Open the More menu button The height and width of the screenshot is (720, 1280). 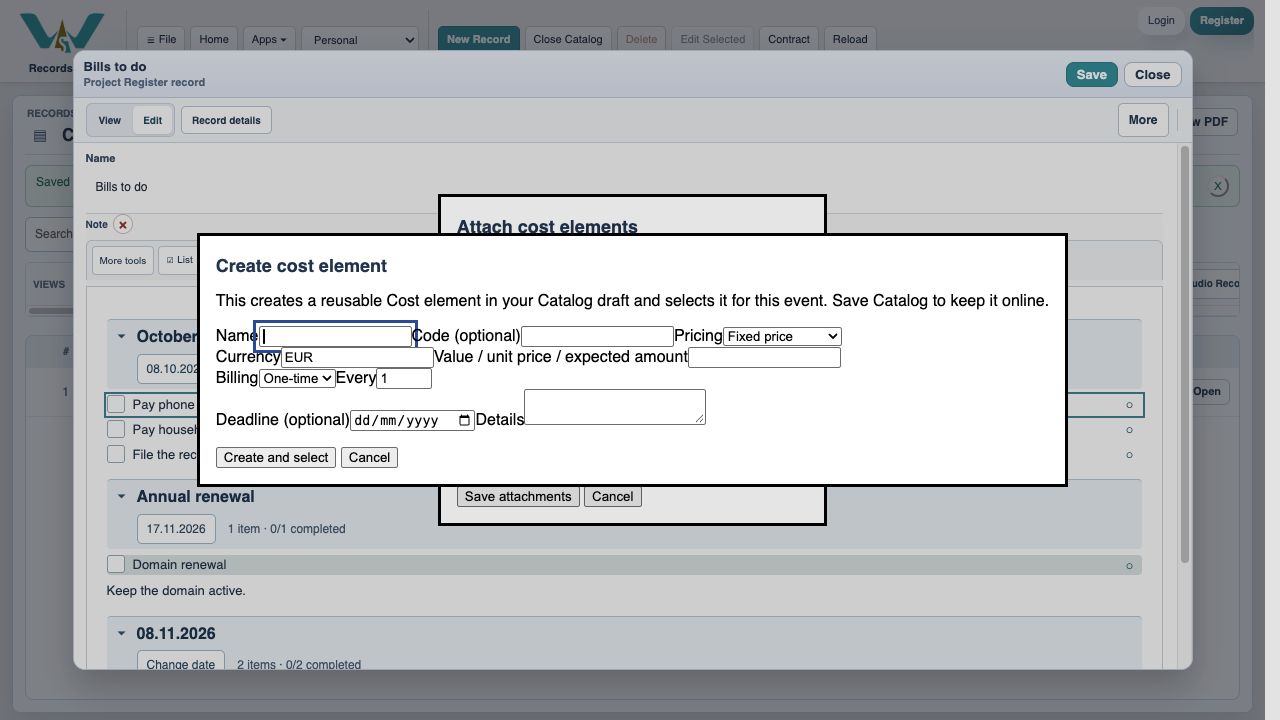point(1143,120)
